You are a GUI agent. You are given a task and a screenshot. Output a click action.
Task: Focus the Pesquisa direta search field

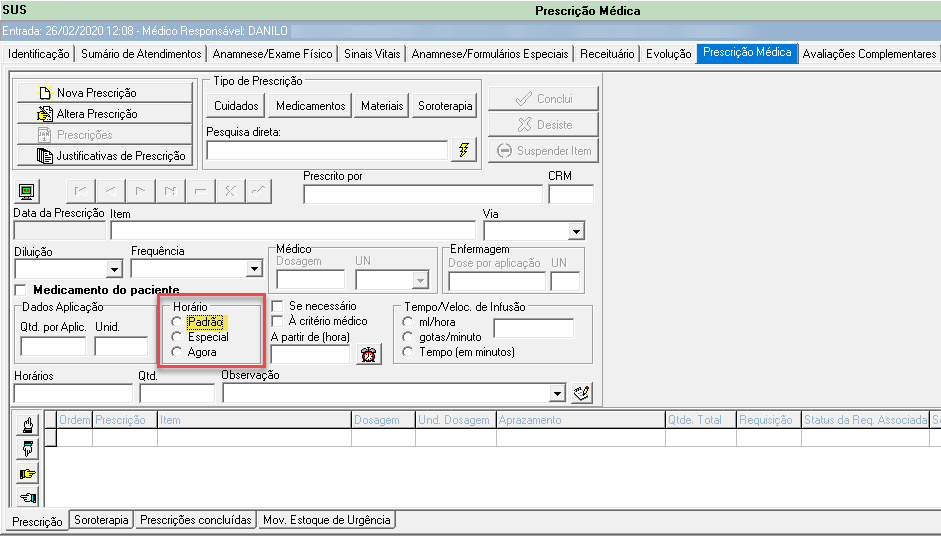(327, 150)
